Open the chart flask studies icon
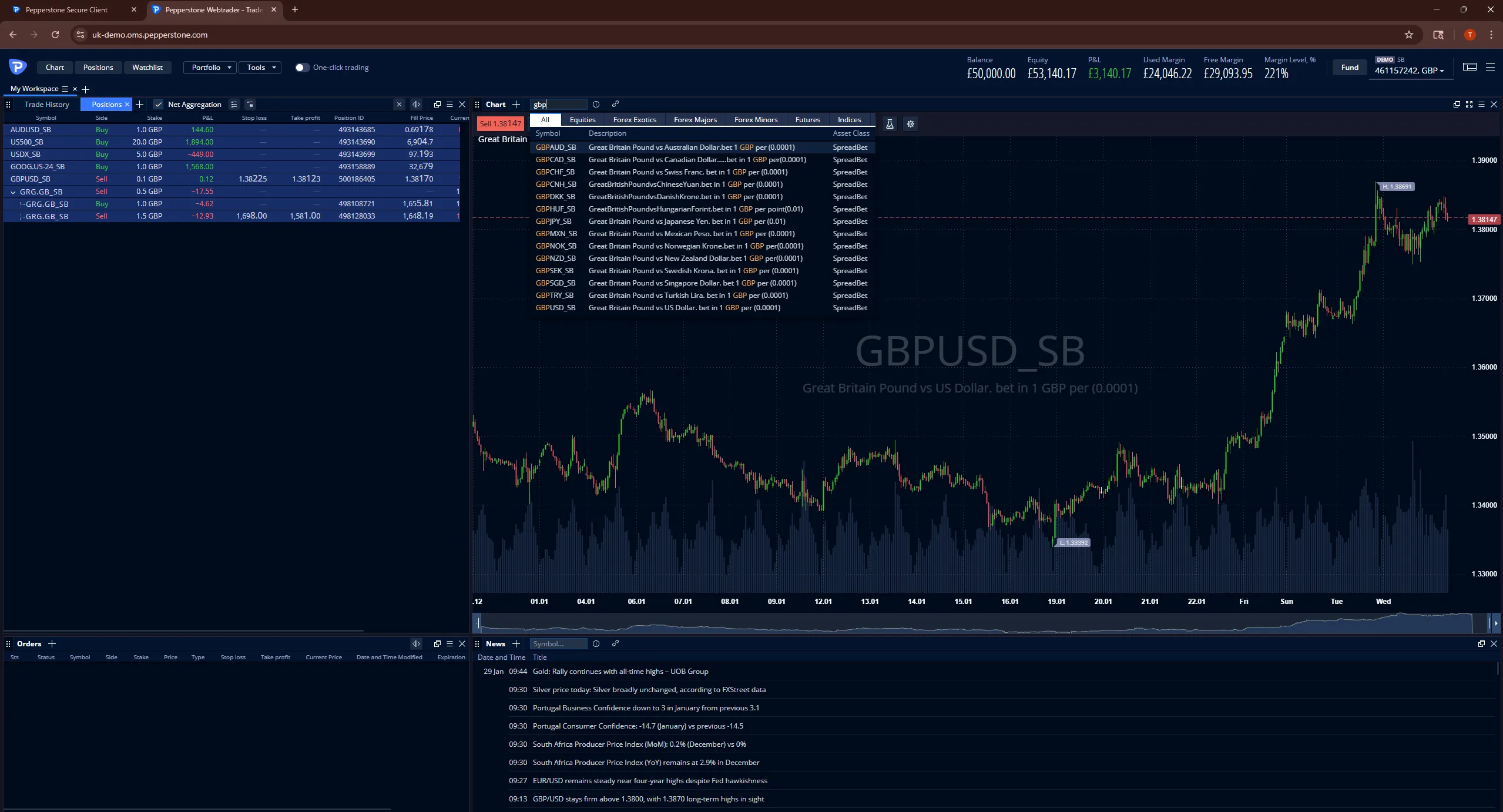 point(890,124)
